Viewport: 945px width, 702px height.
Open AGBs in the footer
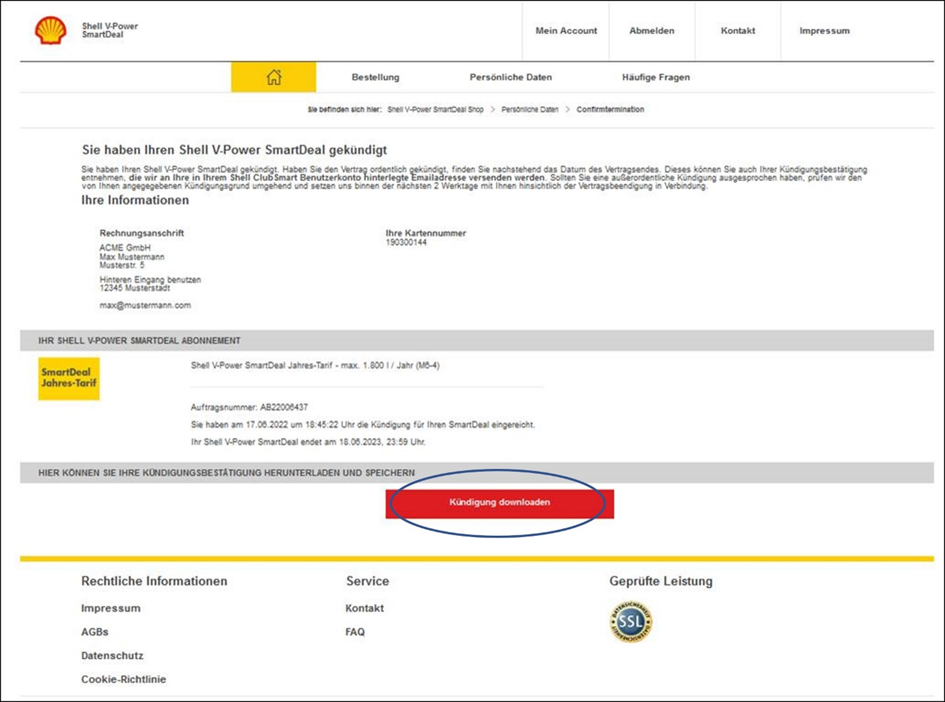(x=96, y=631)
